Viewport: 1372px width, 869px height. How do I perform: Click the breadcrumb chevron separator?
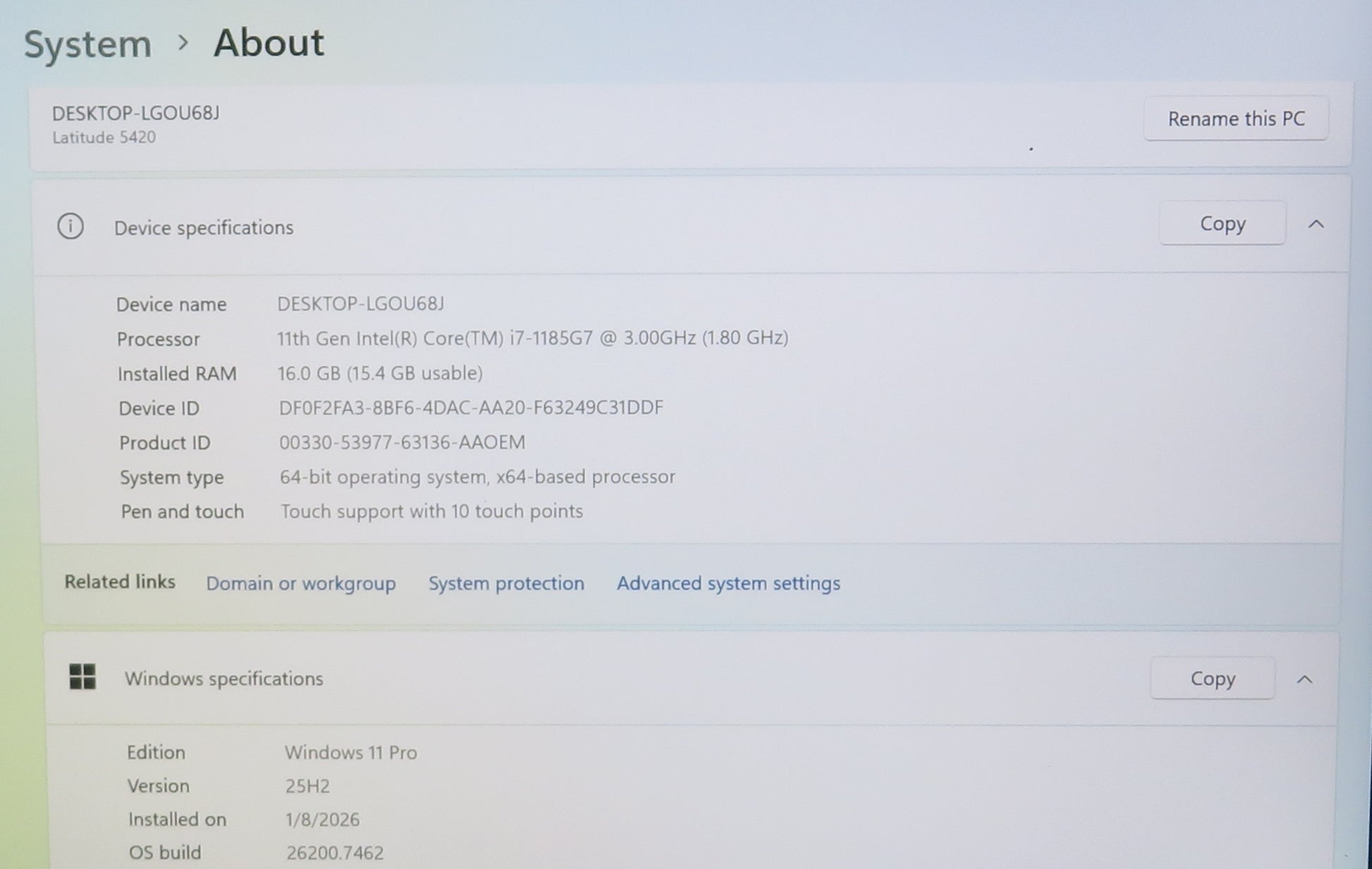(x=183, y=43)
